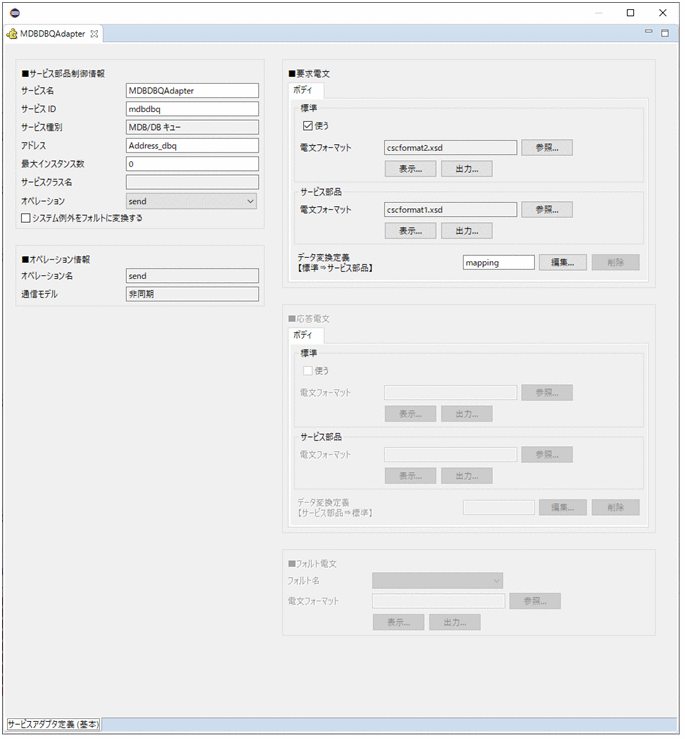Image resolution: width=685 pixels, height=739 pixels.
Task: Click the サービス名 field containing MDBDBQAdapter
Action: 192,91
